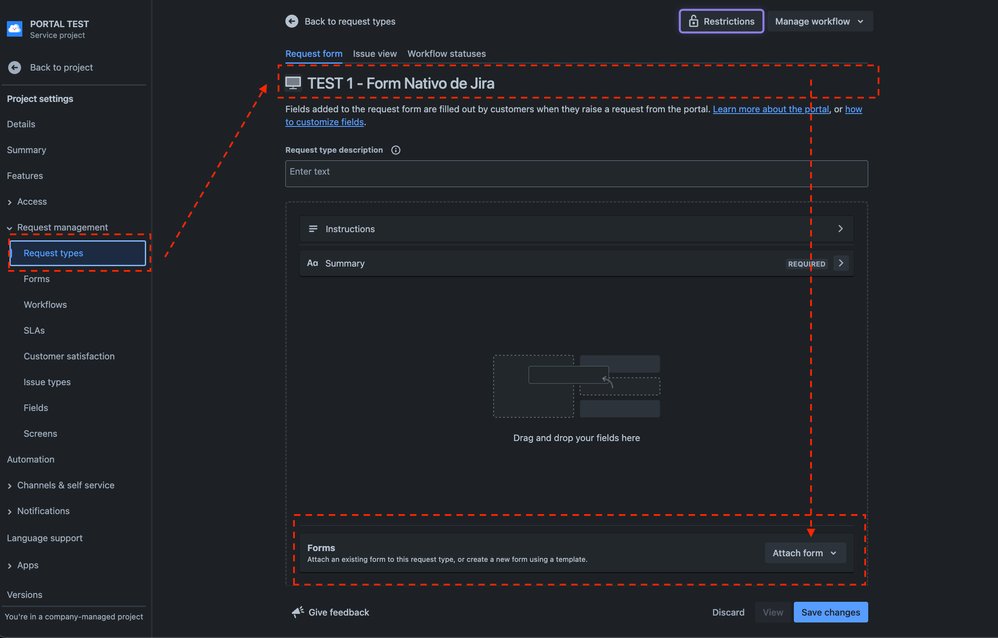Switch to the Request form tab
Screen dimensions: 998x638
(x=314, y=53)
